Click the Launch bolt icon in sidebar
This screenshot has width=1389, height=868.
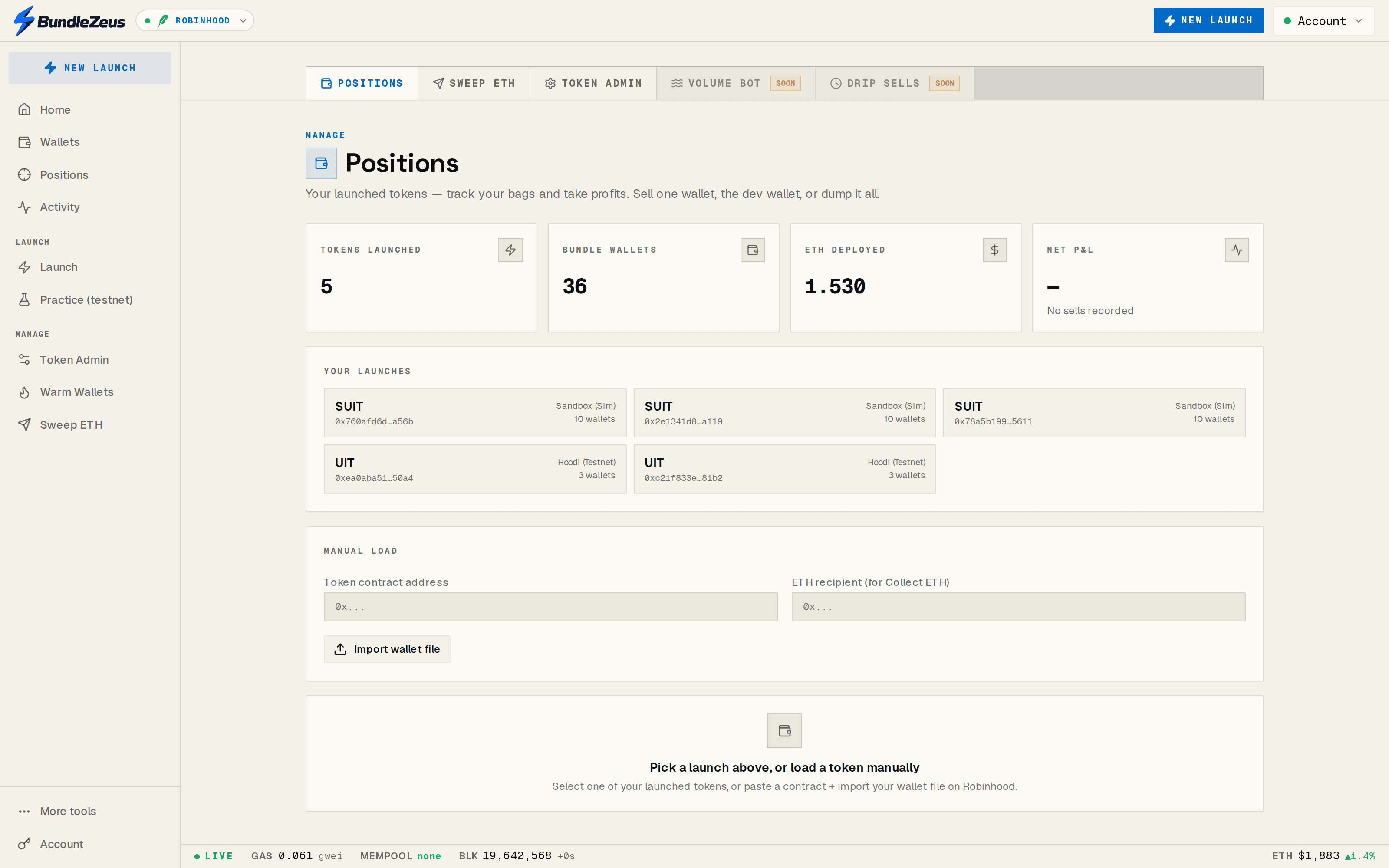(x=24, y=267)
